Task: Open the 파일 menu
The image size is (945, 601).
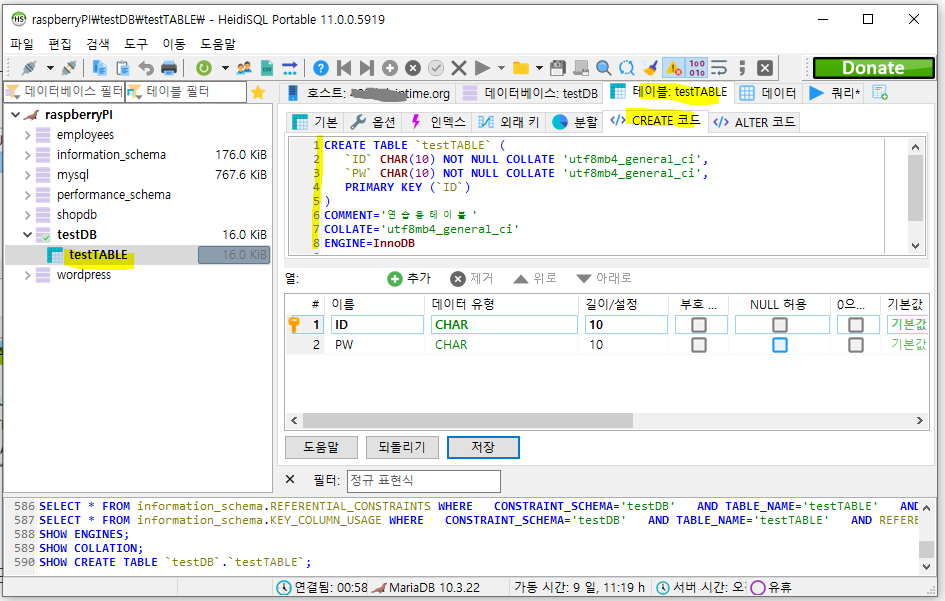Action: pyautogui.click(x=22, y=44)
